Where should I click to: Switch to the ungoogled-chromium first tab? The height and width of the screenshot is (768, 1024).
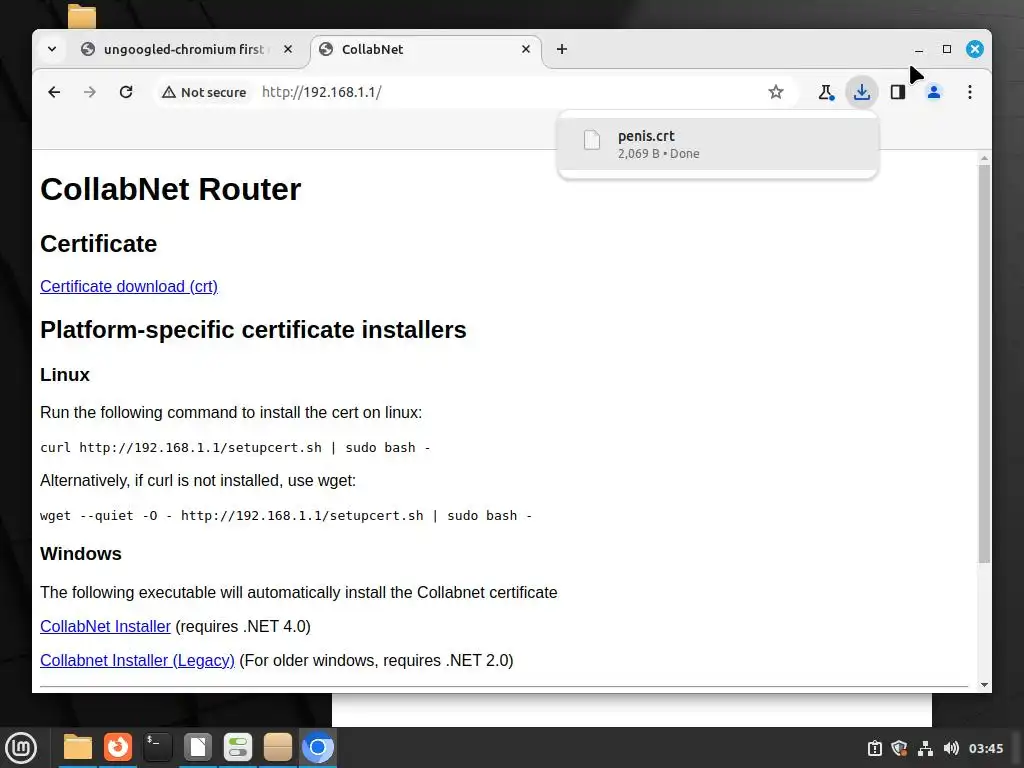[185, 49]
